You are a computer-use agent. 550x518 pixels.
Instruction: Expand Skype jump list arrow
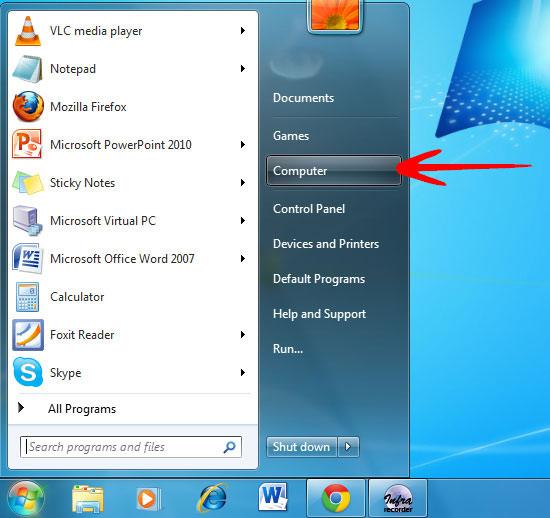(243, 372)
